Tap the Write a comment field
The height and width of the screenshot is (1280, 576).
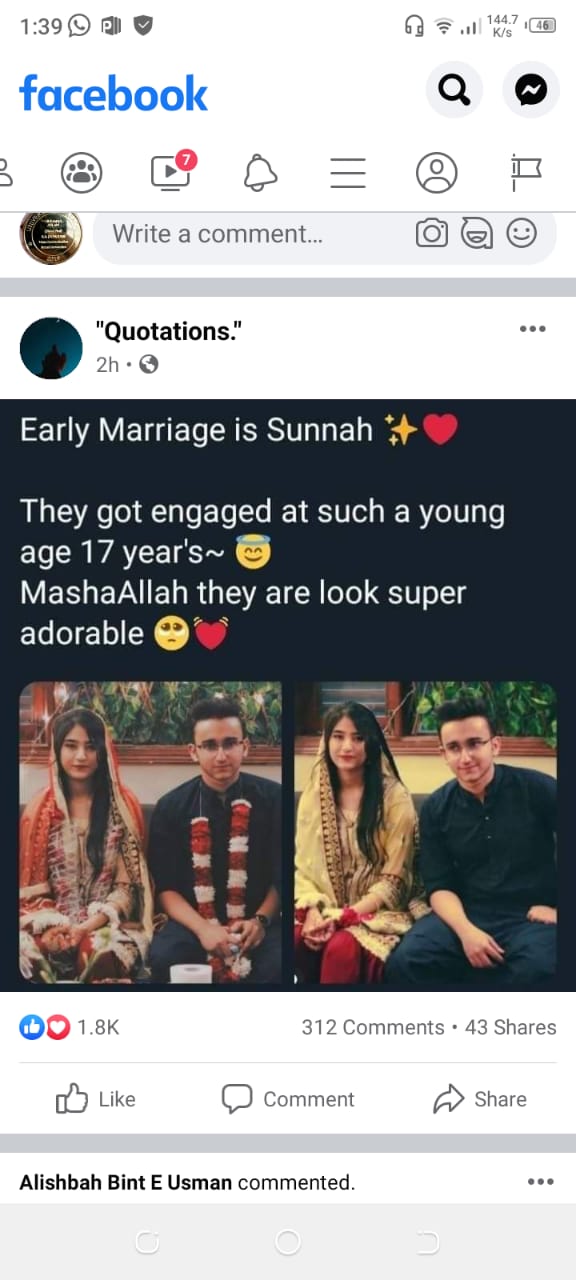(x=325, y=235)
